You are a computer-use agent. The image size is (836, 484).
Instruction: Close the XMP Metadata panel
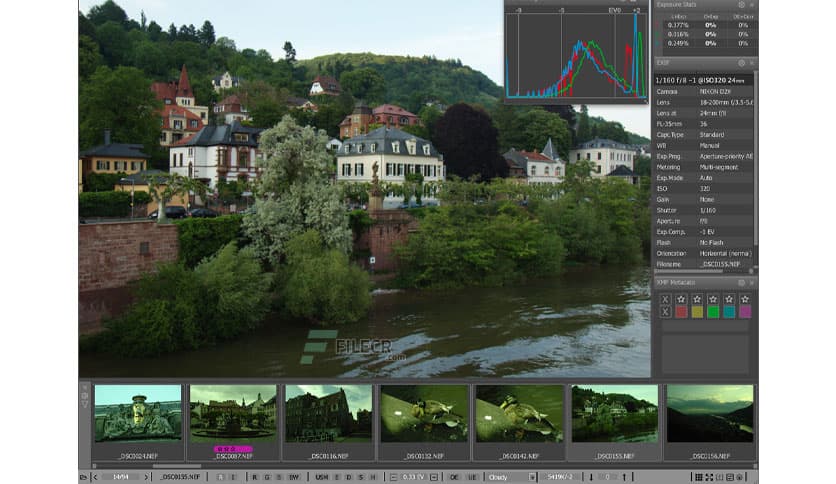752,283
